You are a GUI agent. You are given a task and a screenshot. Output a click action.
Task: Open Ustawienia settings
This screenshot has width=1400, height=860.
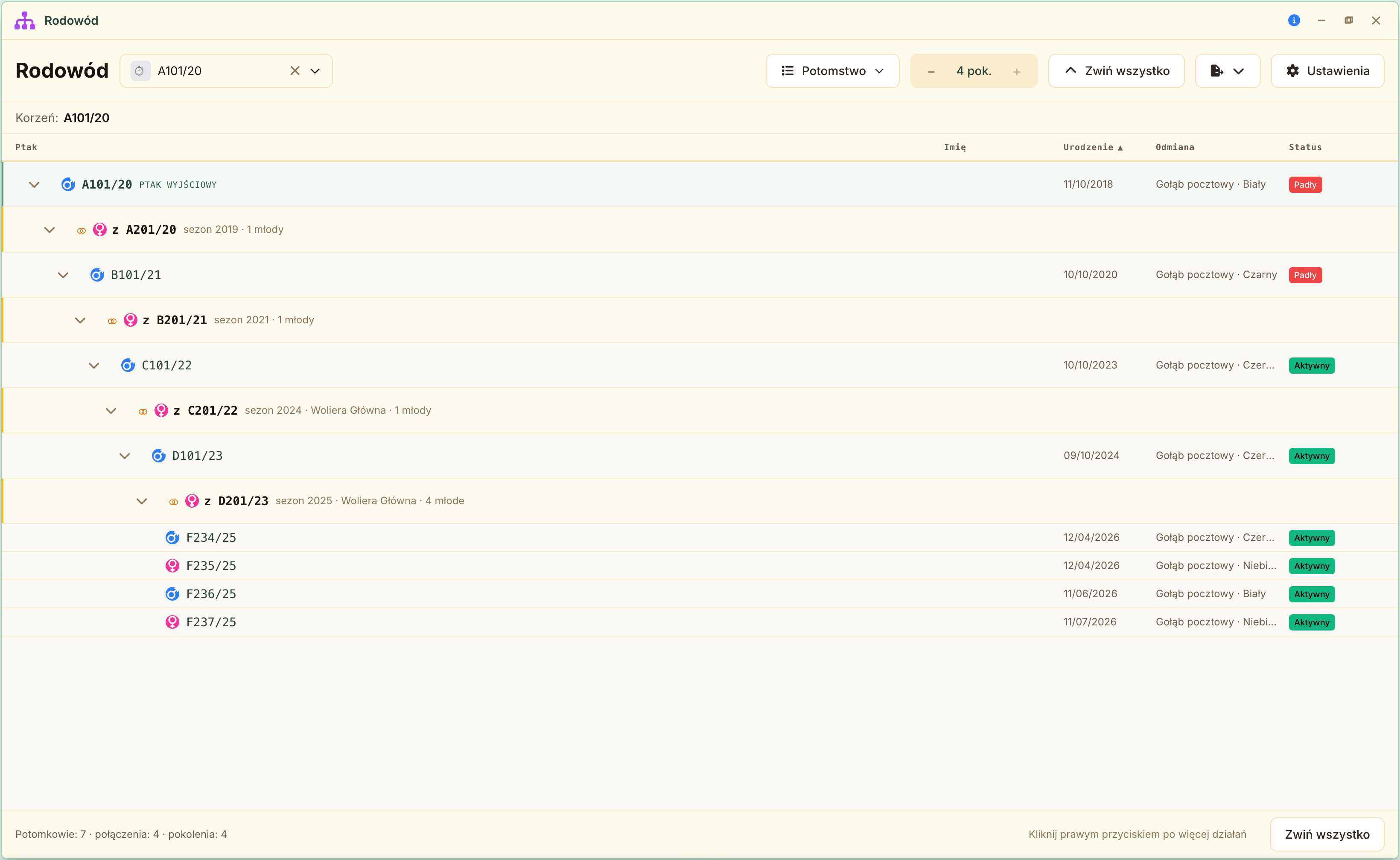coord(1327,70)
